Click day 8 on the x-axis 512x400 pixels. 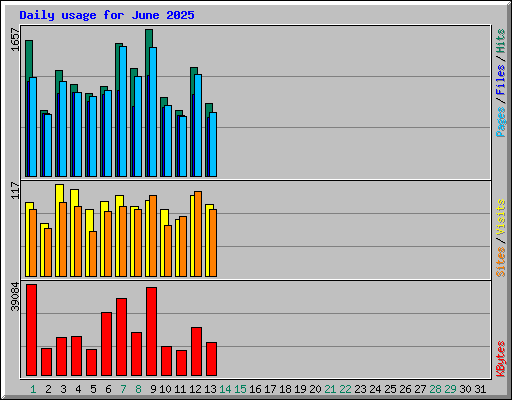point(138,389)
